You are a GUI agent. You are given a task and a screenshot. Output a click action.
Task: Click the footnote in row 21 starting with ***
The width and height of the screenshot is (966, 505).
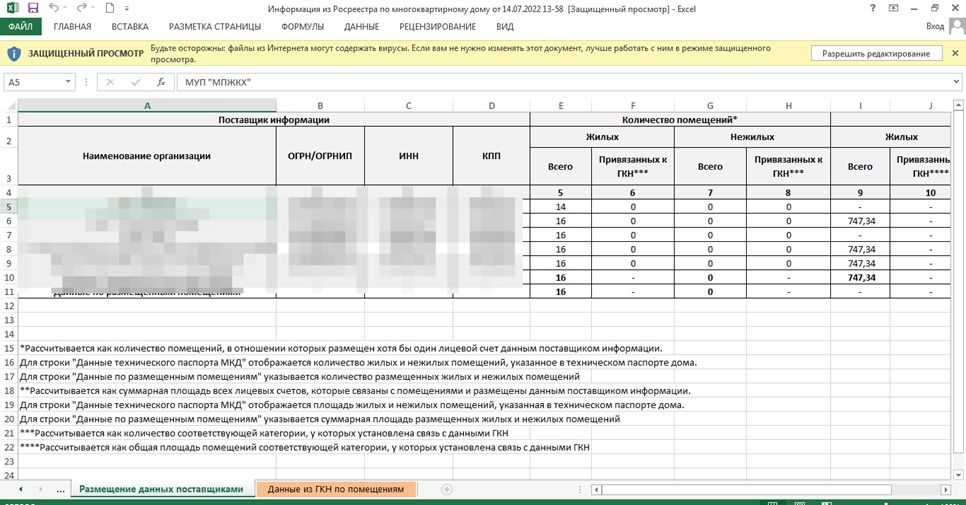pyautogui.click(x=264, y=434)
